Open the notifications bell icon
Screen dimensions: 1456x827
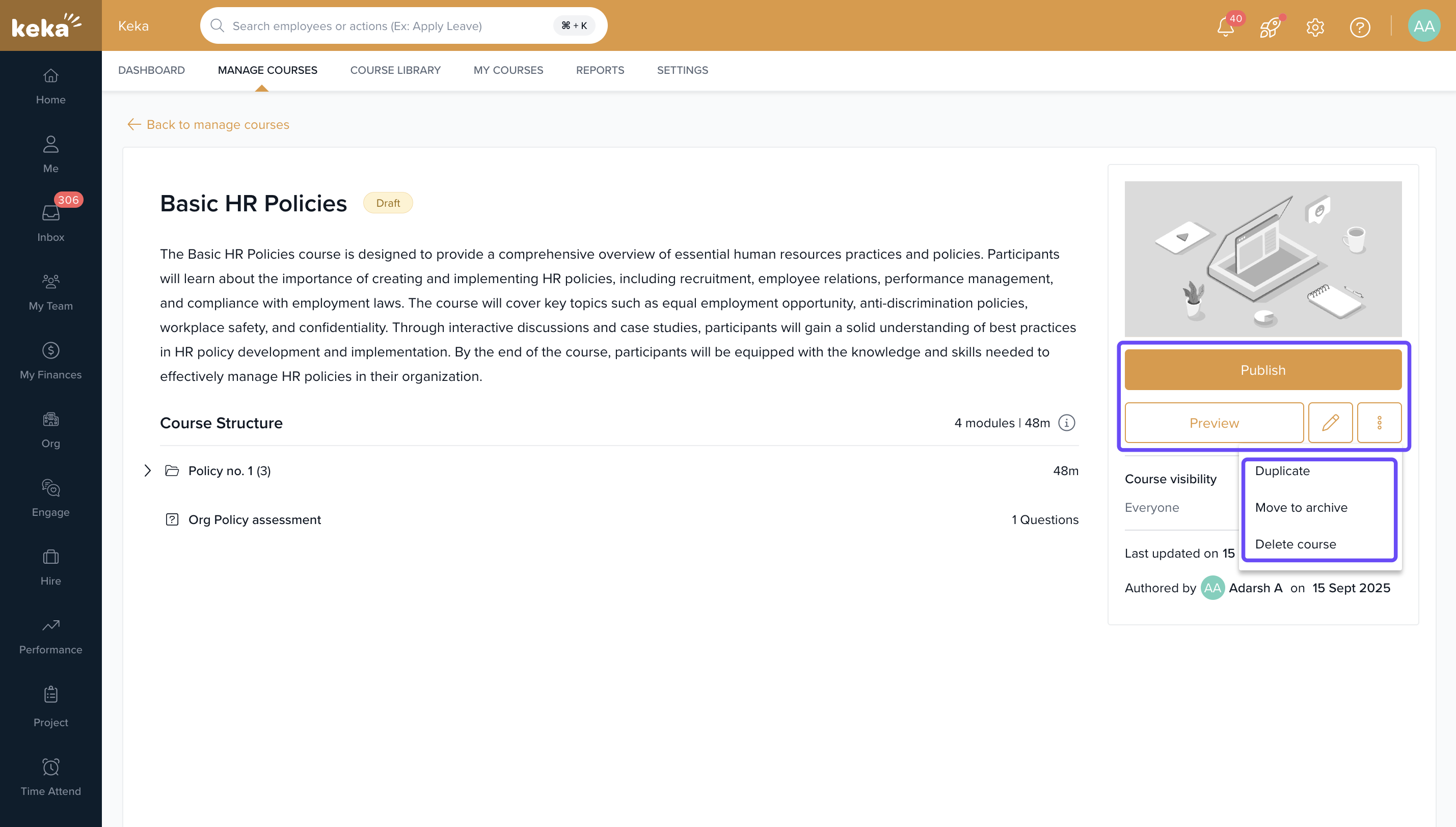(x=1225, y=26)
